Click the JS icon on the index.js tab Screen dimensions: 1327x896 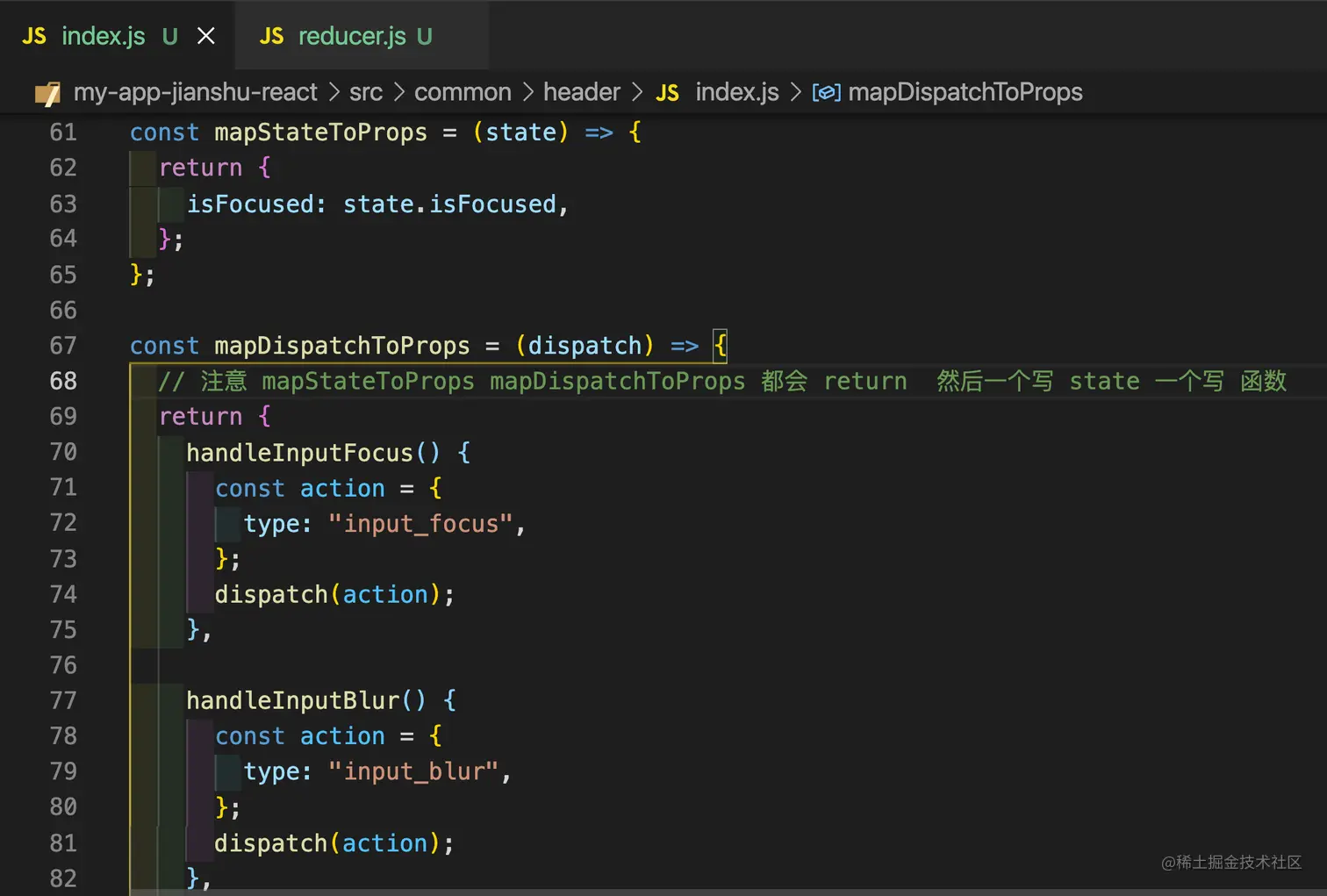coord(34,36)
